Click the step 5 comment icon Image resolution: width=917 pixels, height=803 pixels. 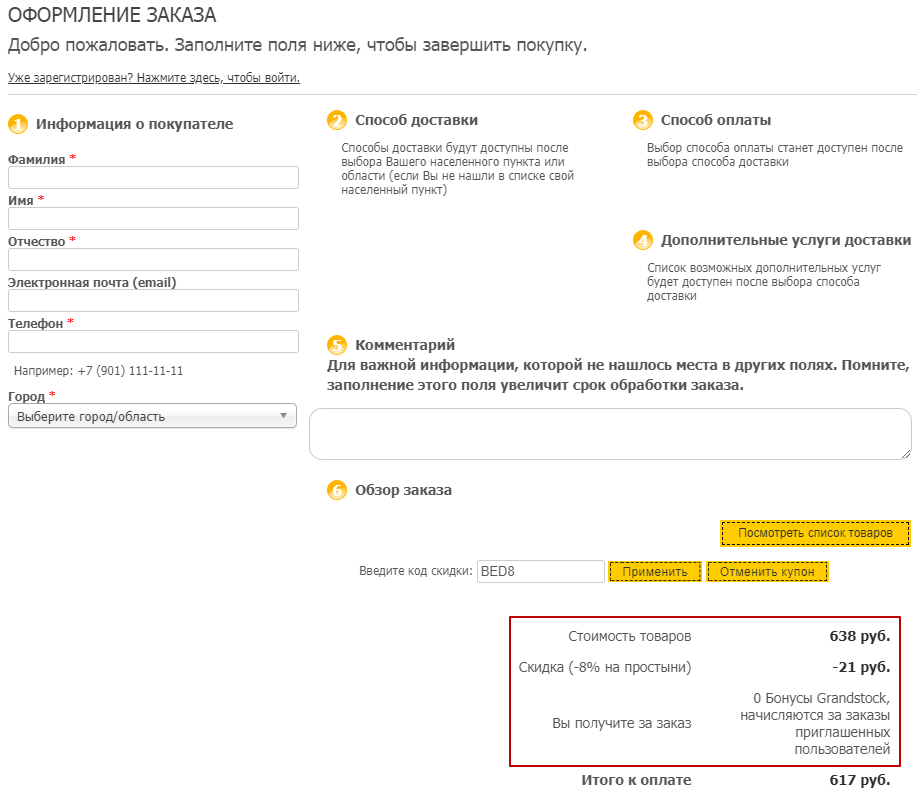coord(337,345)
